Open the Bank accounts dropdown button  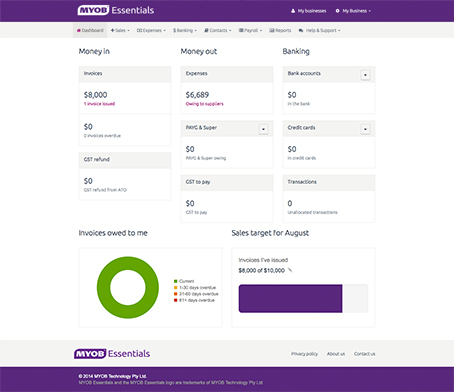[x=365, y=75]
